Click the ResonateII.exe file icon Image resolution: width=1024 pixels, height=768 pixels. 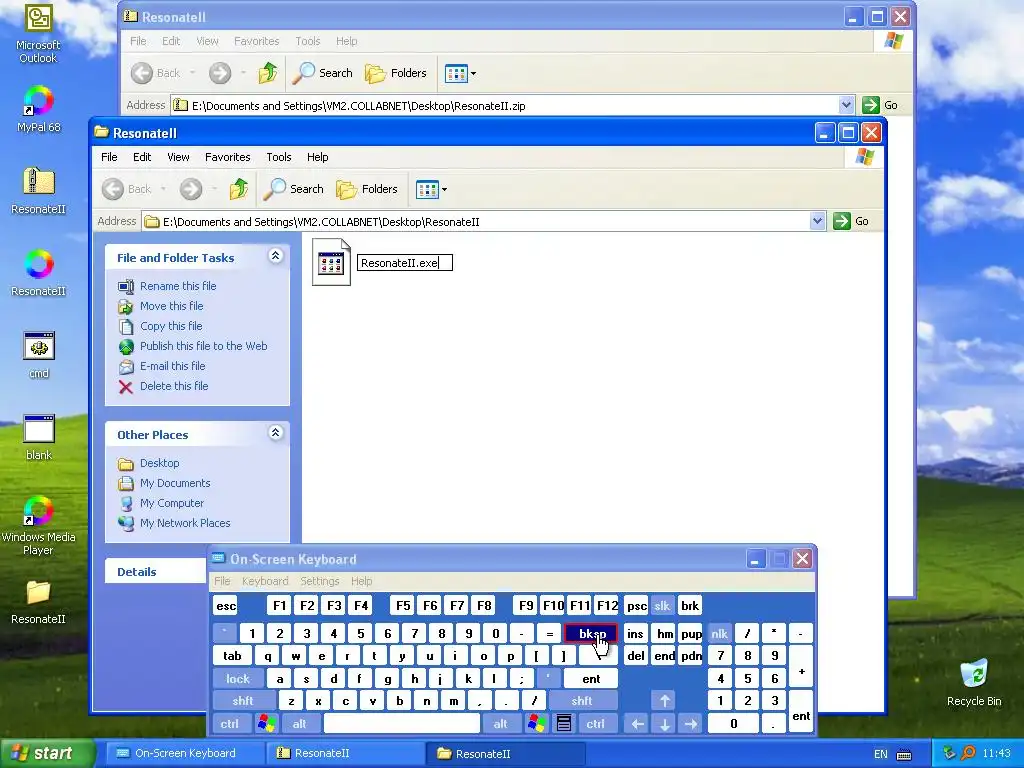[x=331, y=263]
